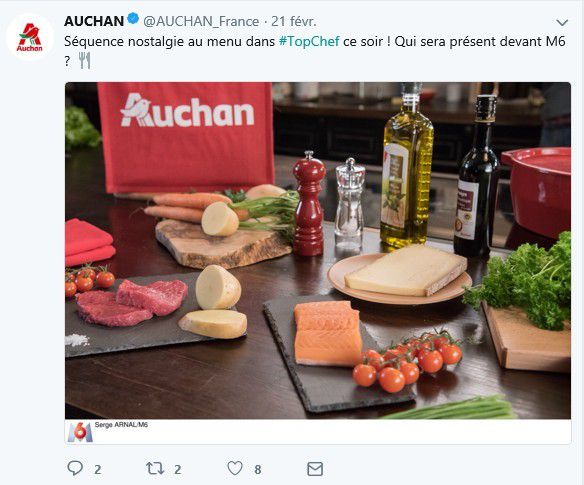Click the tweet text about Séquence nostalgie
This screenshot has width=584, height=485.
pos(315,51)
